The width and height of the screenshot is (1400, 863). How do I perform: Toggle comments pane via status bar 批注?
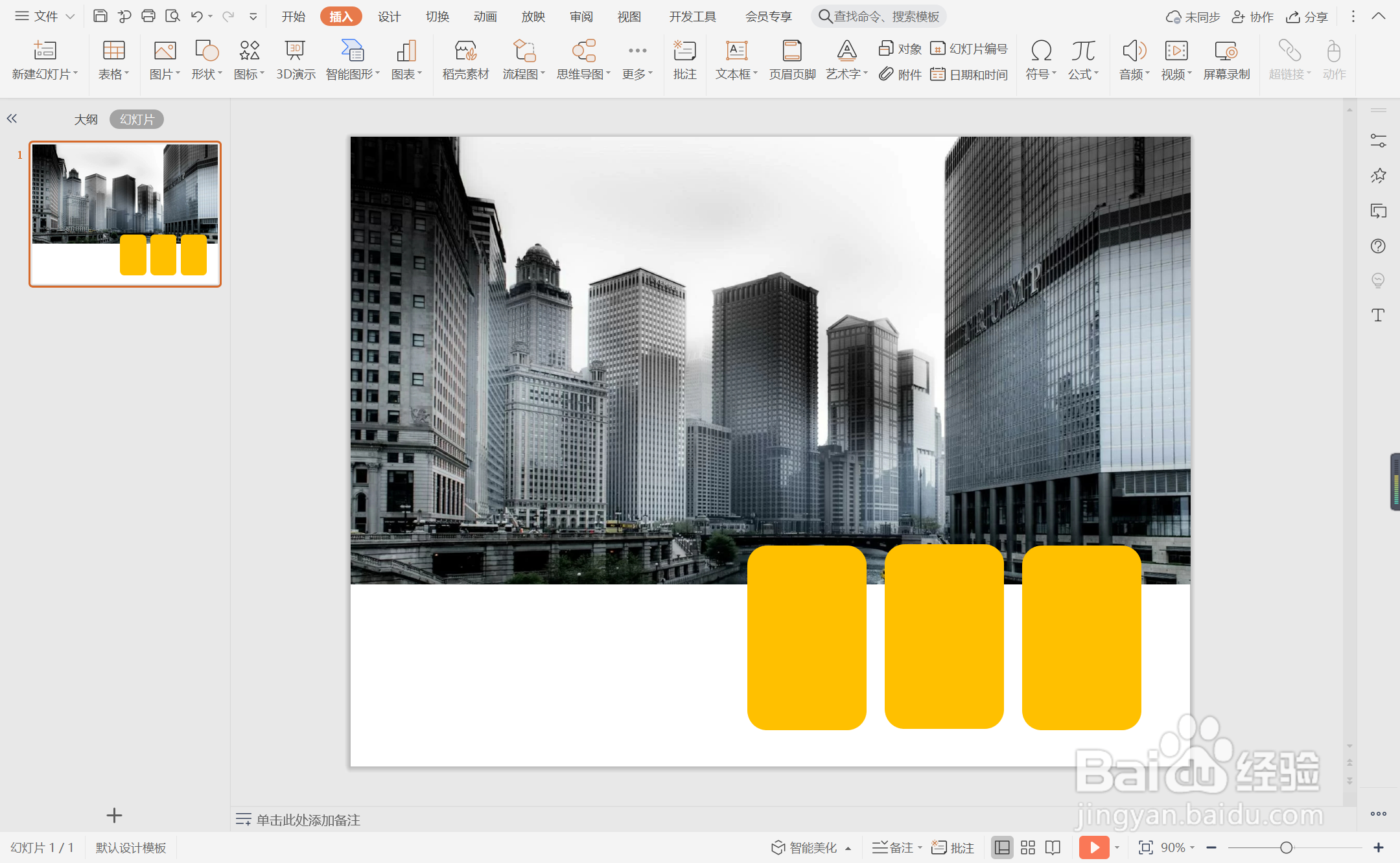(952, 847)
